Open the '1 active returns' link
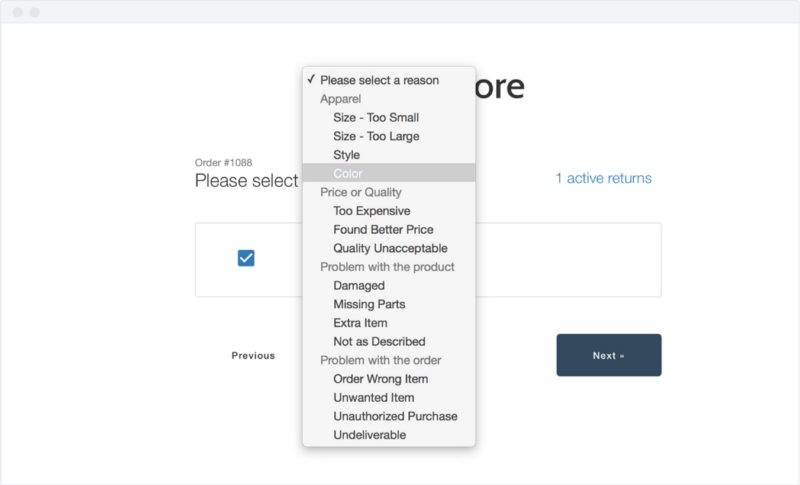 pos(603,178)
